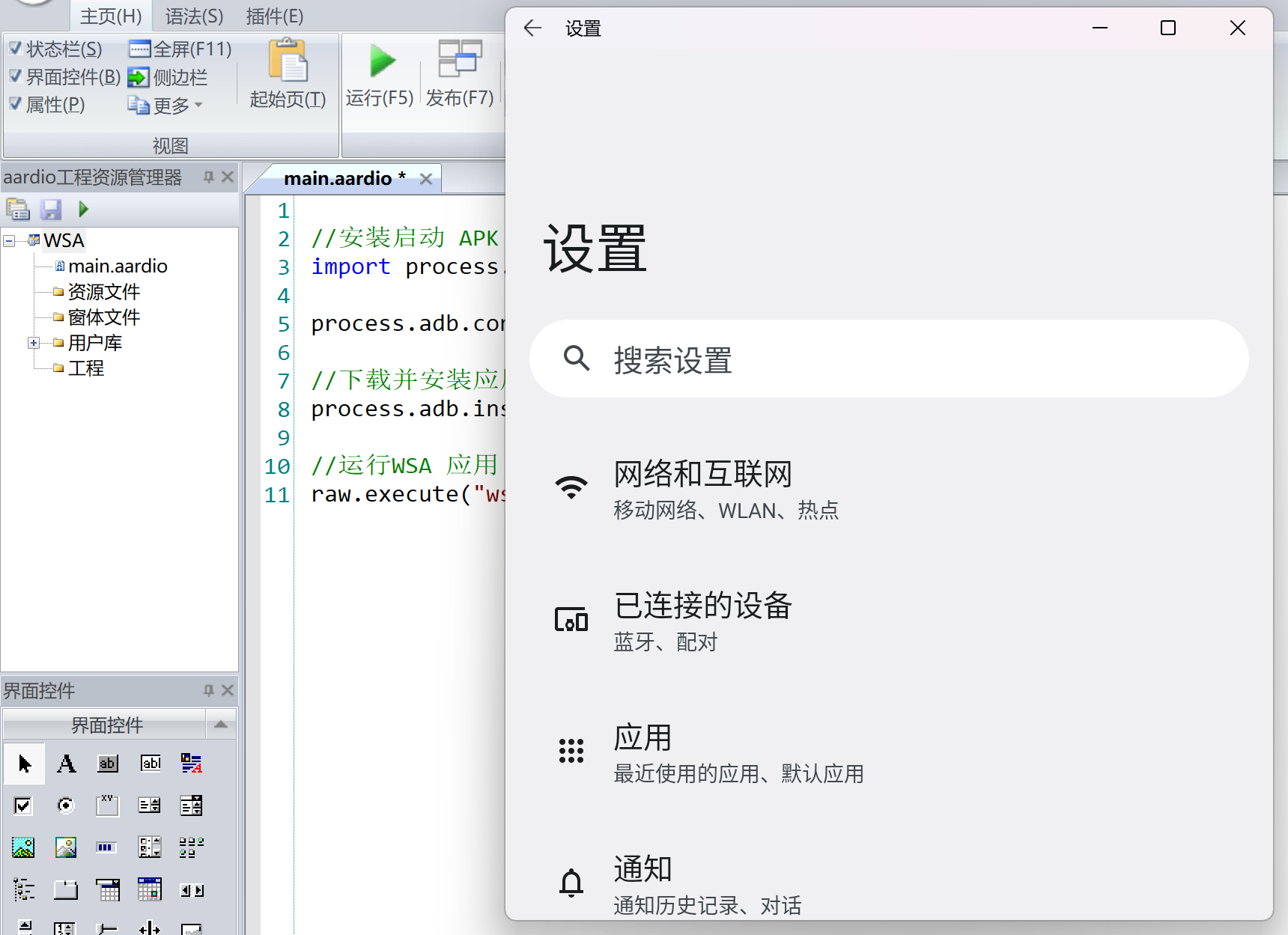Click the green Run (F5) icon
This screenshot has height=935, width=1288.
point(382,61)
